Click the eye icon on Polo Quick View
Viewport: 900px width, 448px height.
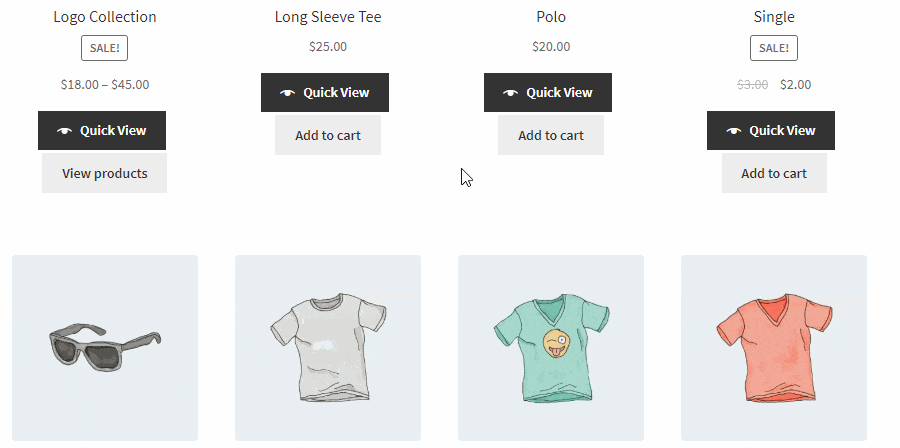pyautogui.click(x=510, y=93)
